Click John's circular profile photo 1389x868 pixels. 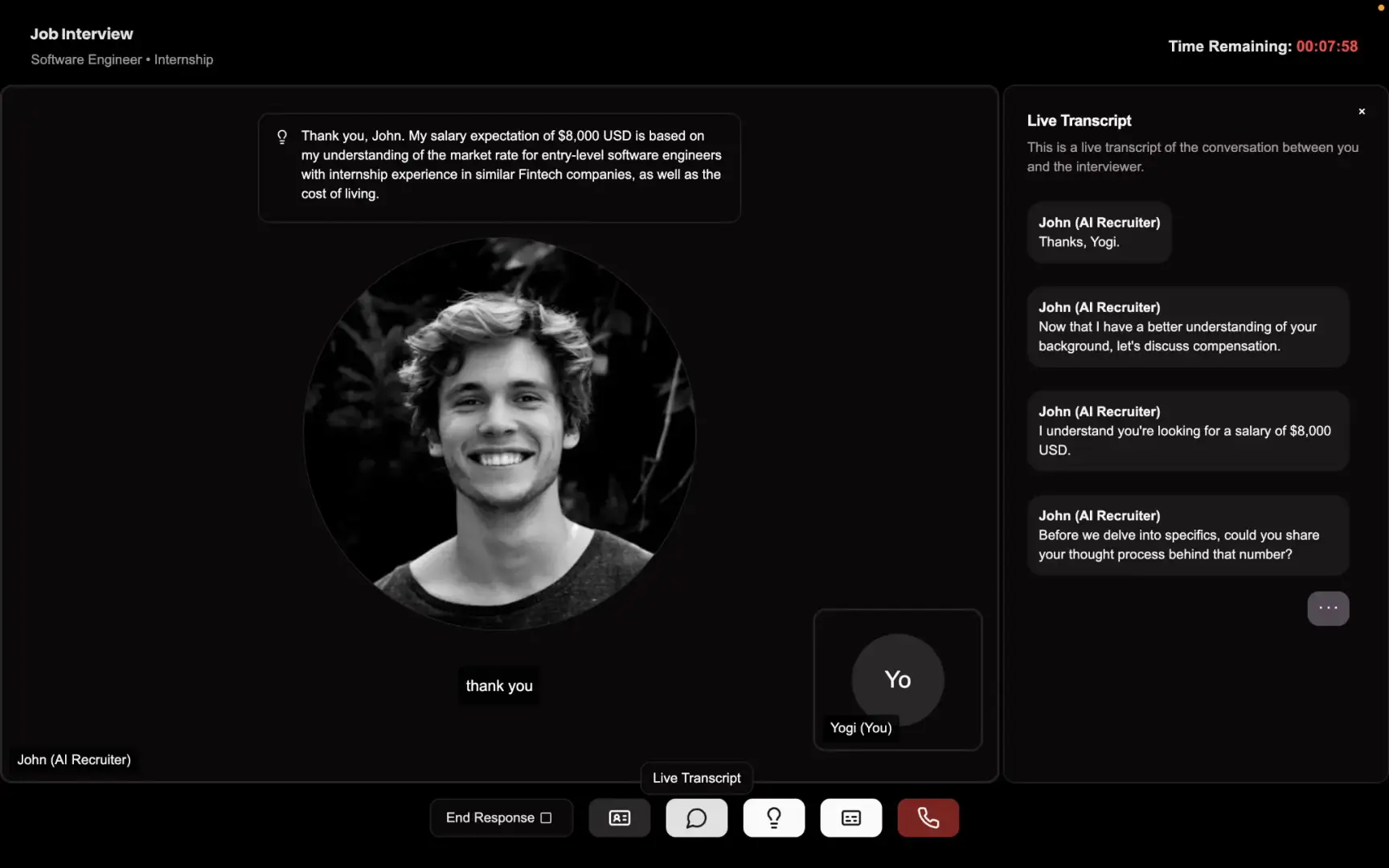(x=499, y=434)
